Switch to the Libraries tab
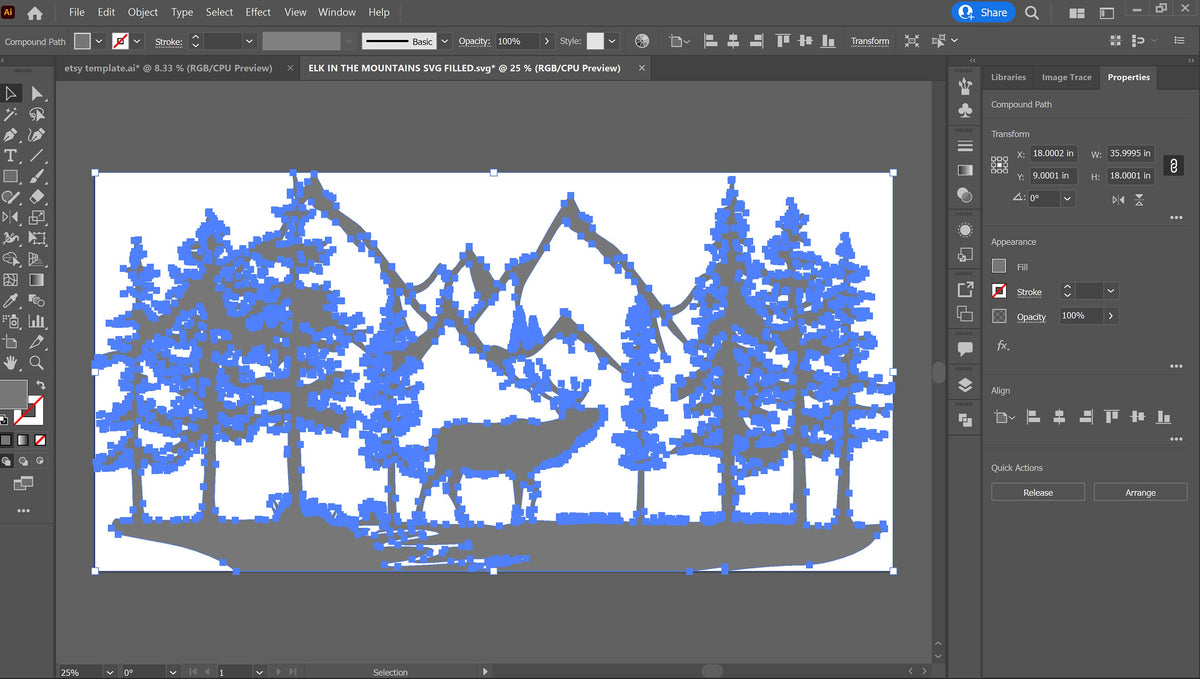 point(1008,77)
